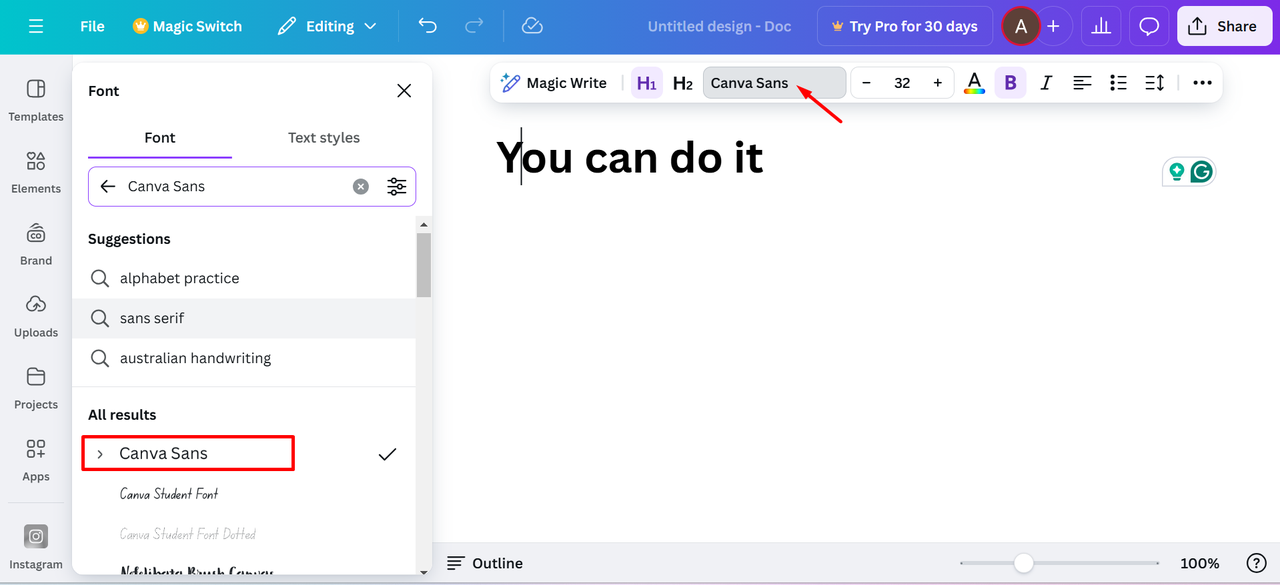
Task: Open the font filter options
Action: (x=397, y=186)
